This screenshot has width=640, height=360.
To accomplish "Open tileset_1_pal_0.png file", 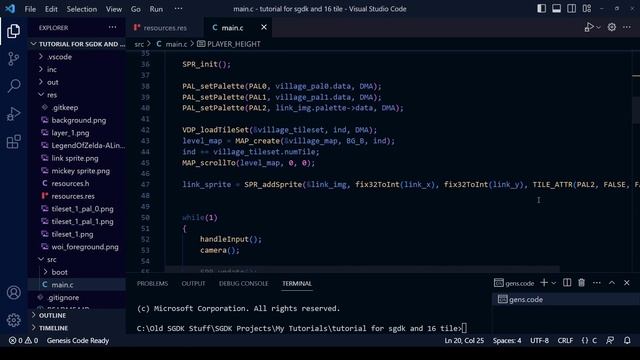I will (x=77, y=209).
